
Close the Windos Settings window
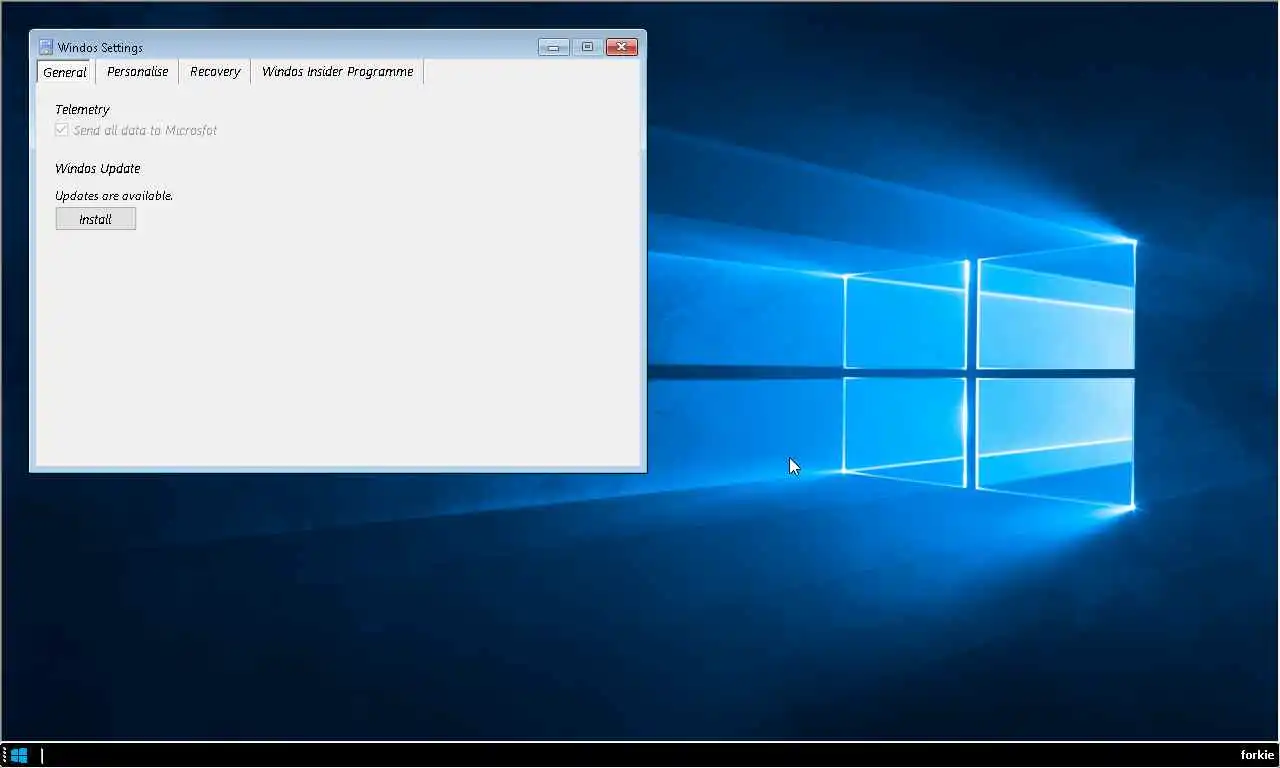[x=622, y=47]
